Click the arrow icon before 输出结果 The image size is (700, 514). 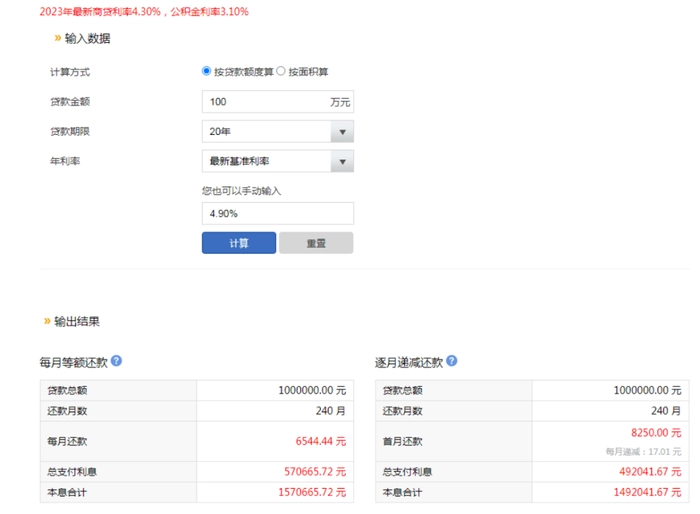(47, 321)
